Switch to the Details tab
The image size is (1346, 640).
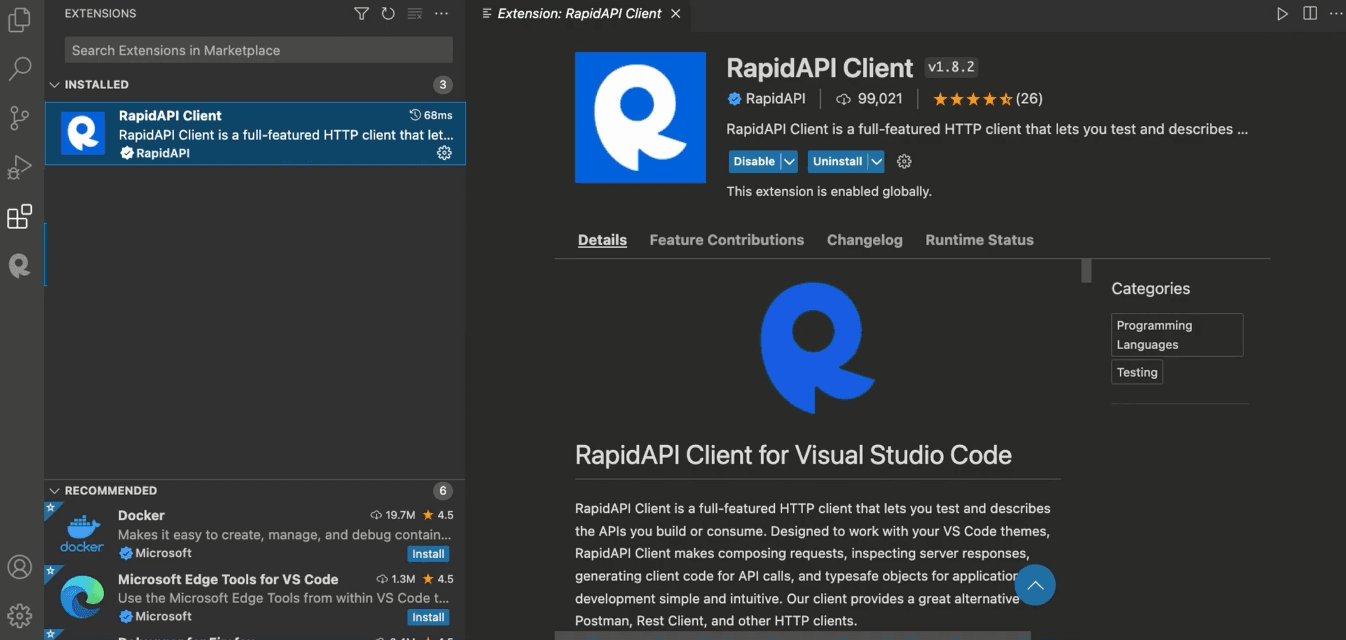[602, 240]
